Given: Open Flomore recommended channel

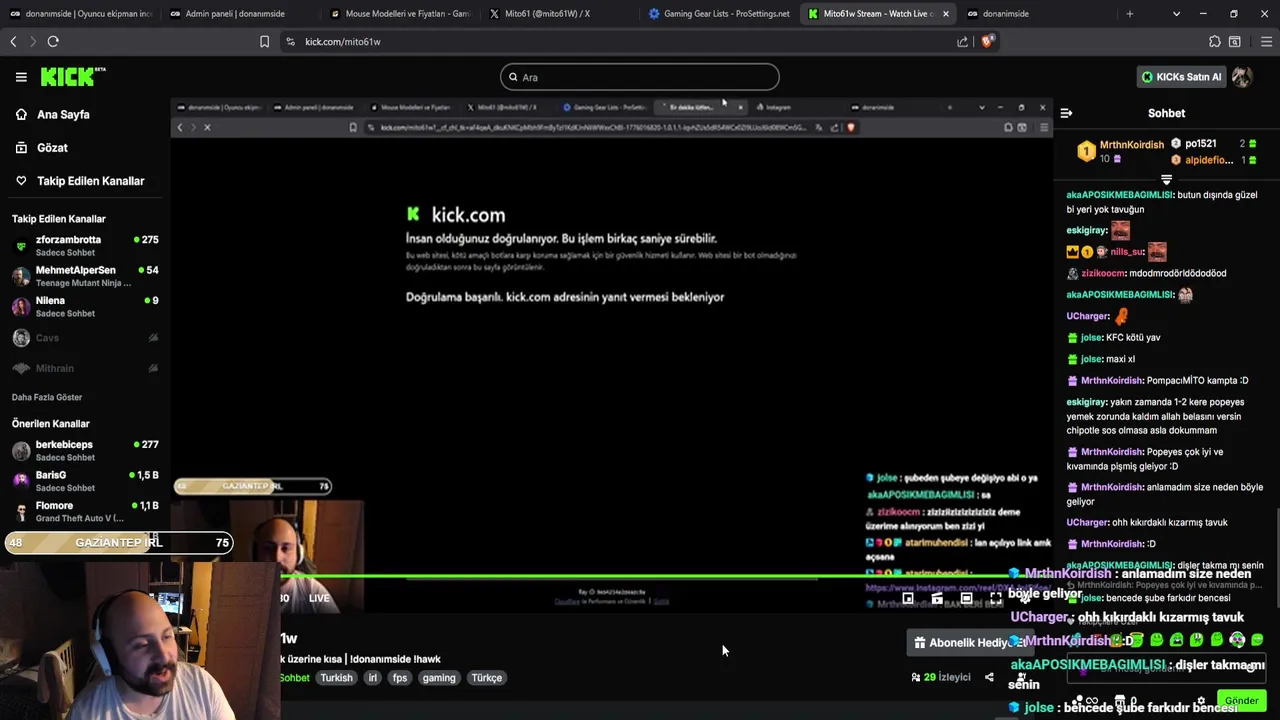Looking at the screenshot, I should click(85, 512).
